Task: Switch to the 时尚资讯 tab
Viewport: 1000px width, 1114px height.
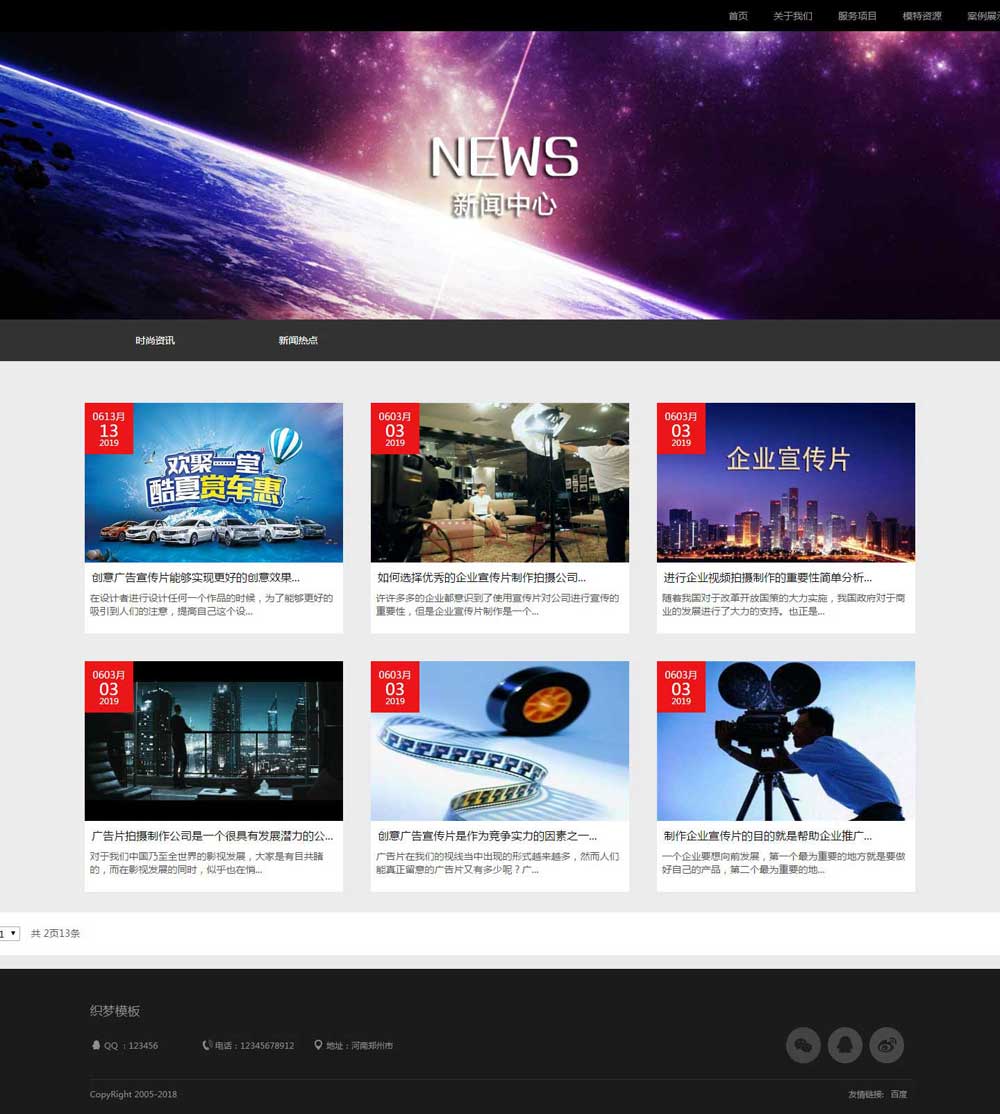Action: pos(155,341)
